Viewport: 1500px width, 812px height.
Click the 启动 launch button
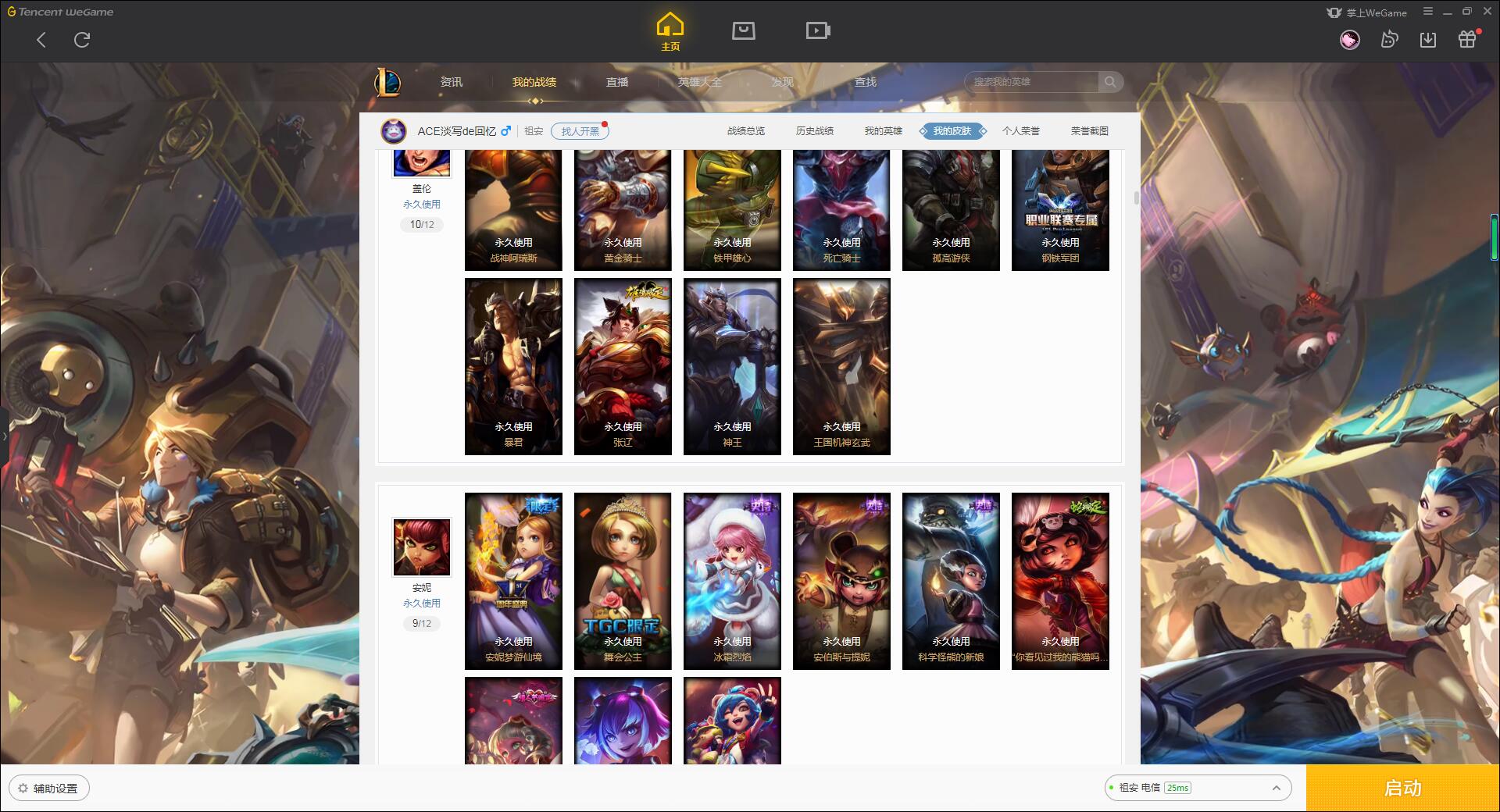click(1402, 789)
